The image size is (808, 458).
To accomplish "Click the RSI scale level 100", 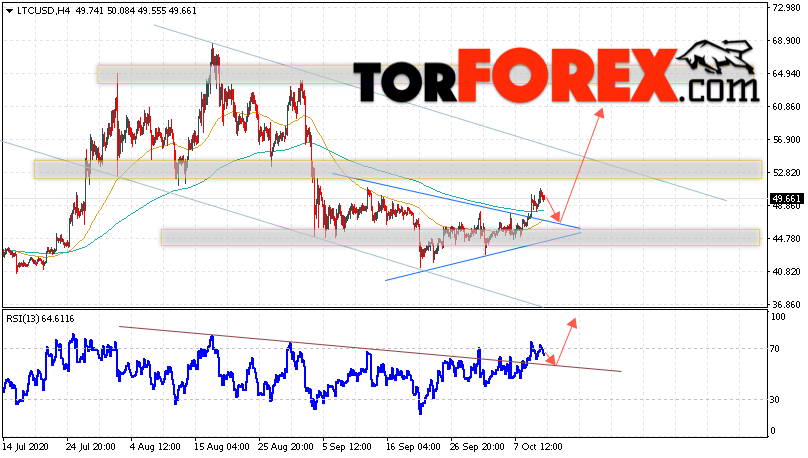I will pos(778,317).
